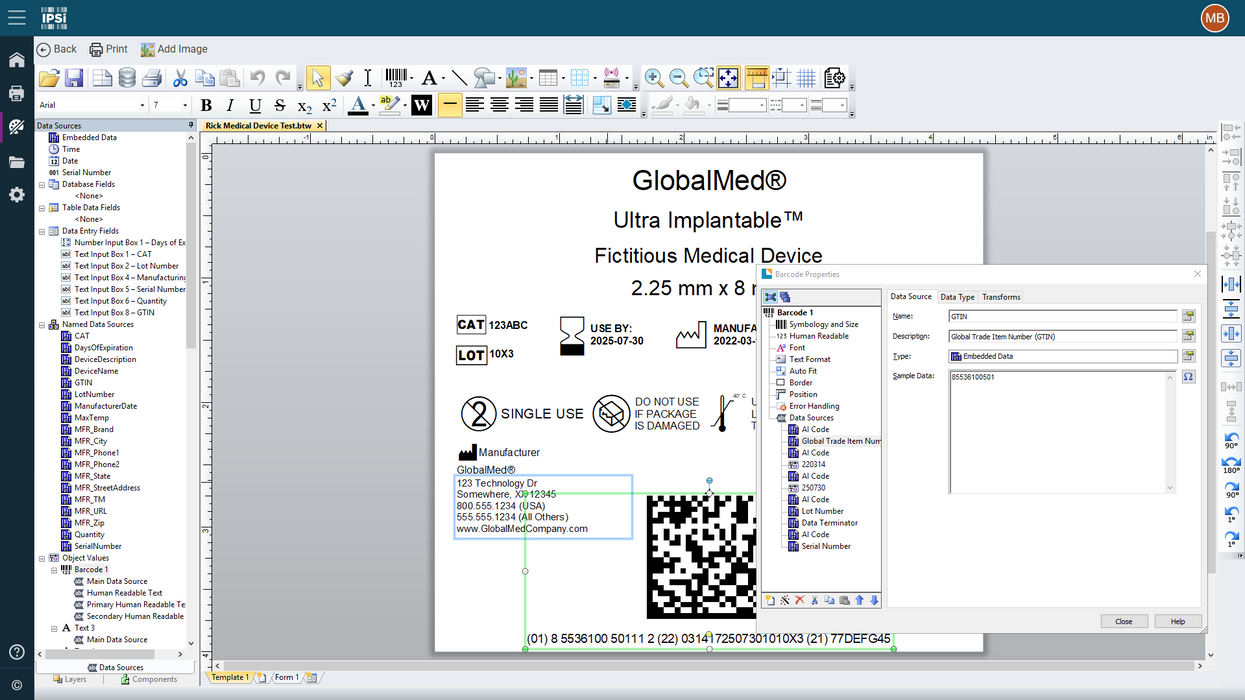Pick the format painter brush tool
1245x700 pixels.
(x=343, y=78)
